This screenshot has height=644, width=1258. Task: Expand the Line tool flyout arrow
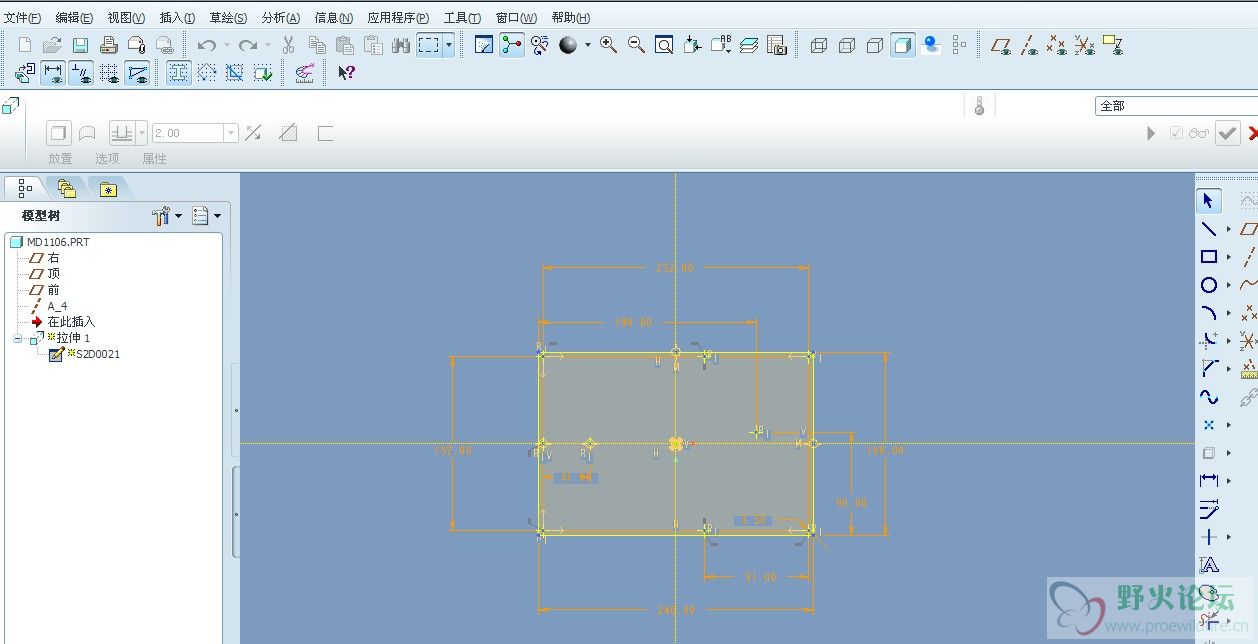click(1229, 229)
